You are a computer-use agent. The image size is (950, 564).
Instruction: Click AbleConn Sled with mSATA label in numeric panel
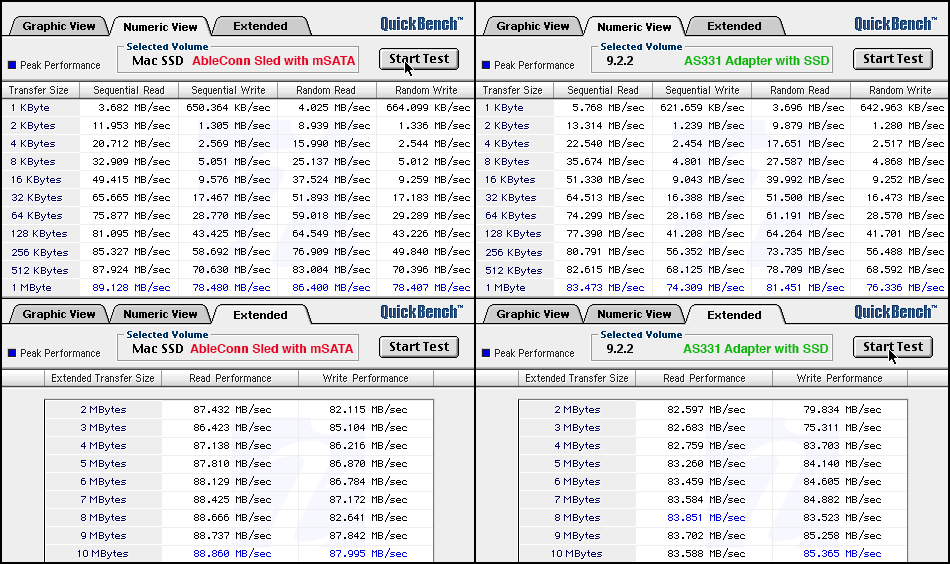point(274,61)
